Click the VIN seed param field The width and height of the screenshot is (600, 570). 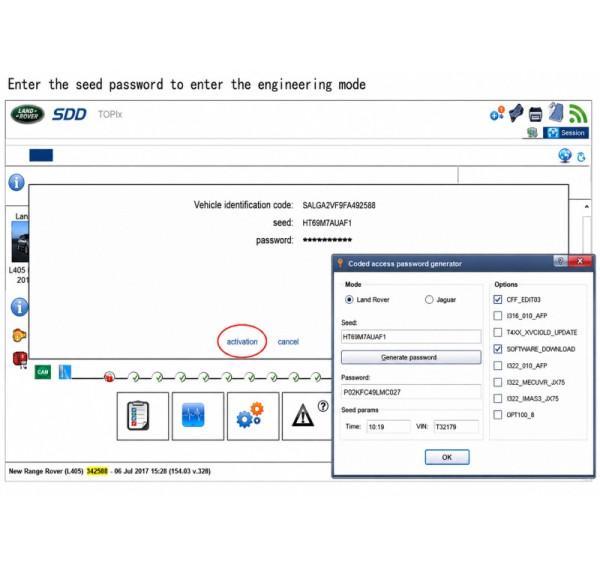tap(456, 427)
